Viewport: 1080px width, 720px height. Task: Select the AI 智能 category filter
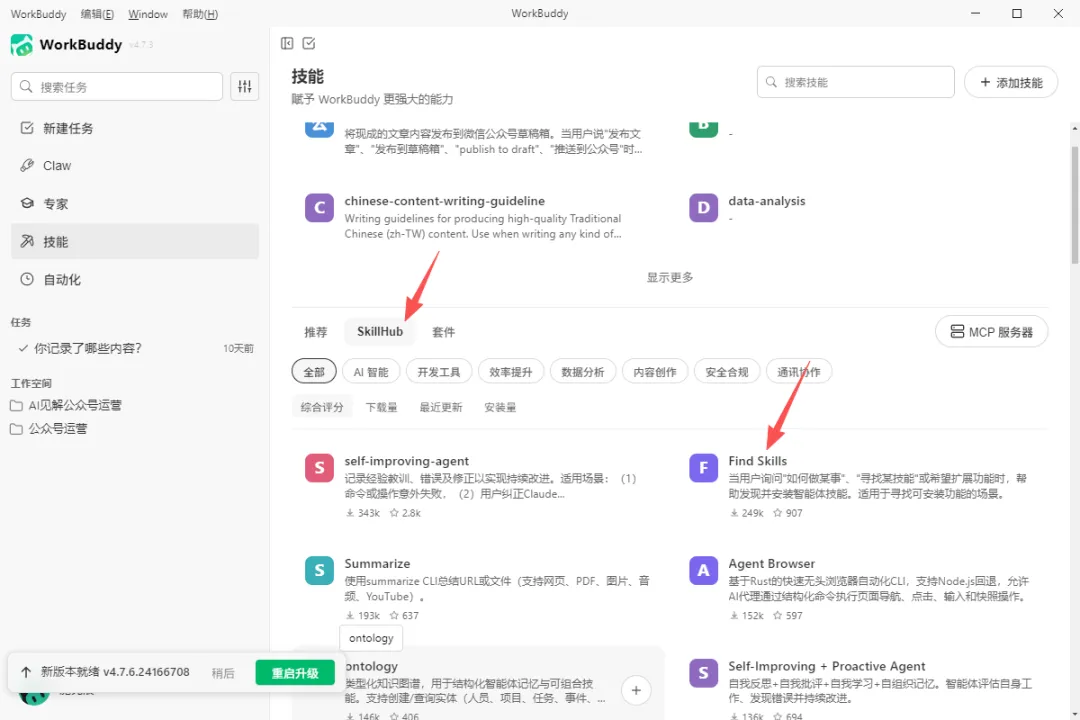pyautogui.click(x=371, y=372)
